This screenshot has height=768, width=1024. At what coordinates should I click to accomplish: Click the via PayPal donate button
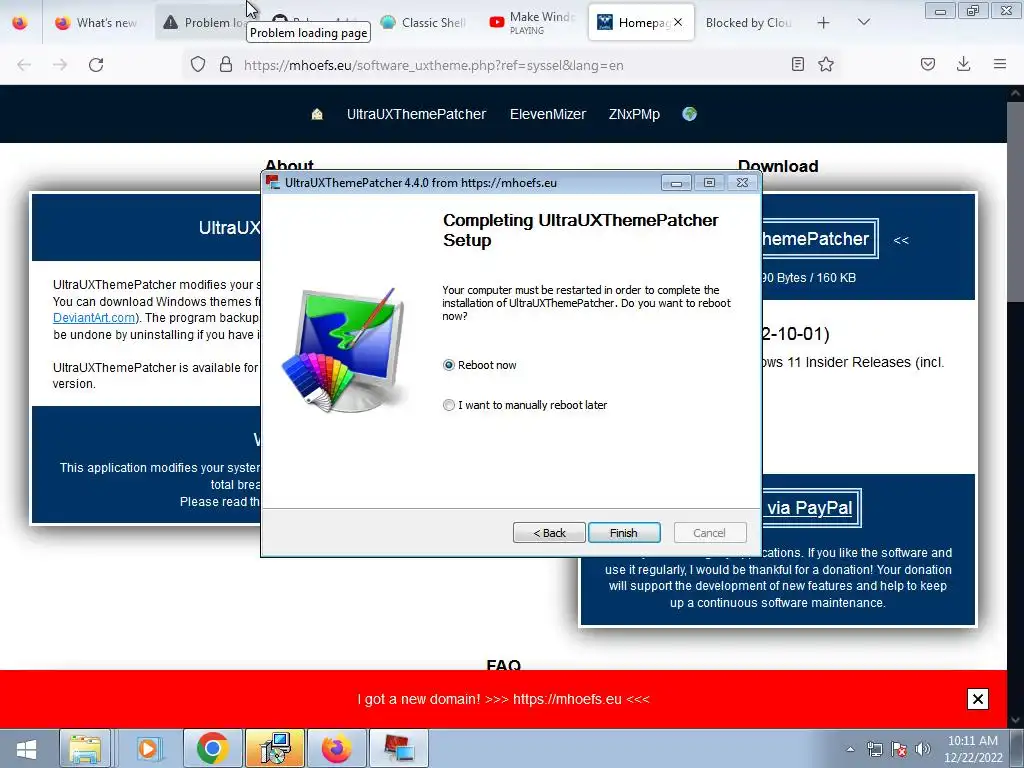pos(810,508)
